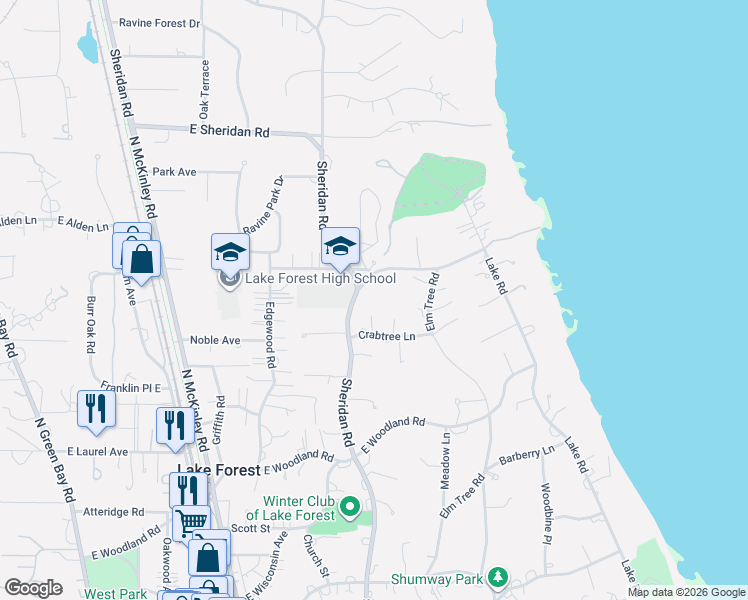Click the Burr Oak Rd street label
748x600 pixels.
coord(91,325)
